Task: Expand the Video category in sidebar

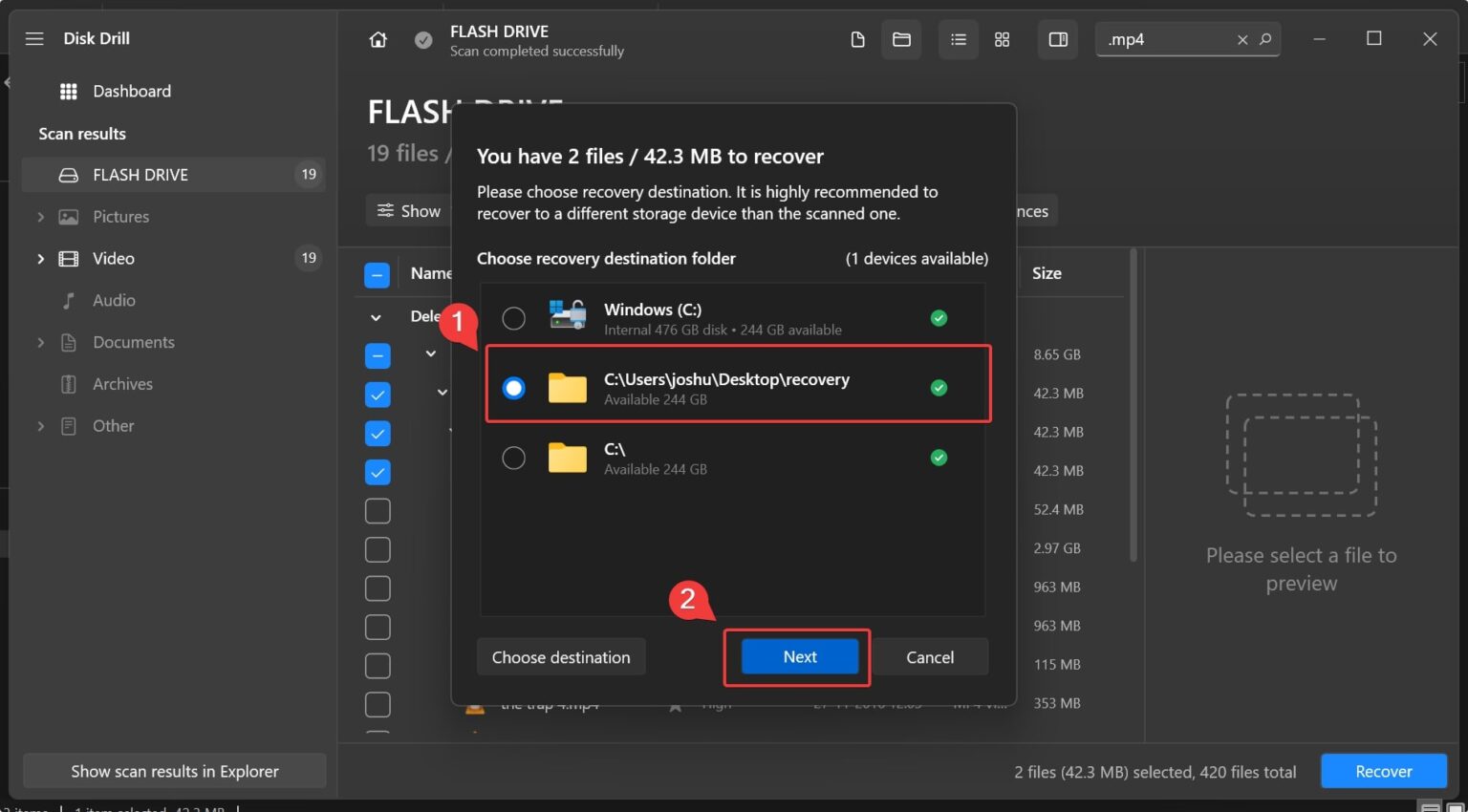Action: tap(41, 258)
